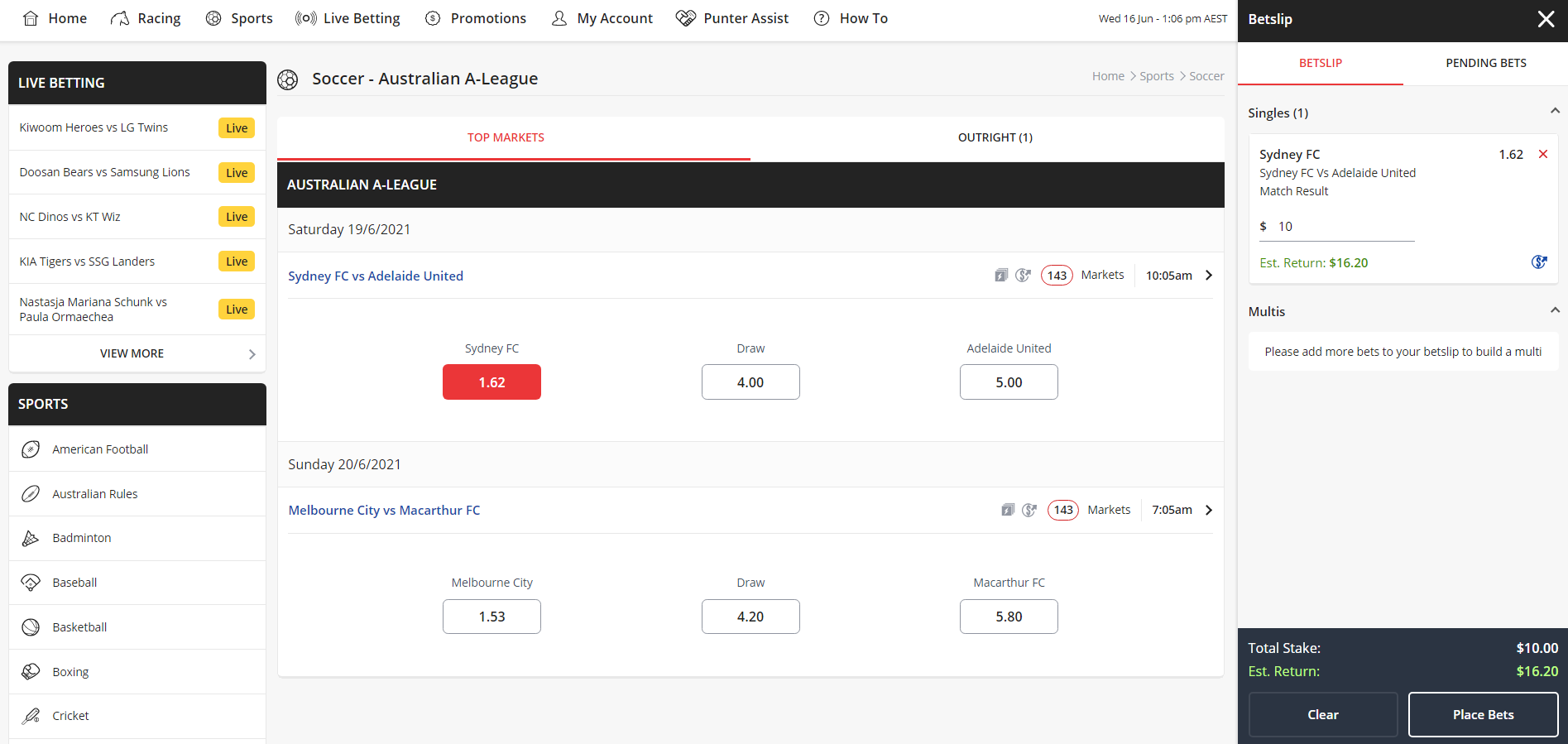Screen dimensions: 1568x744
Task: Switch to the Outright (1) tab
Action: tap(995, 137)
